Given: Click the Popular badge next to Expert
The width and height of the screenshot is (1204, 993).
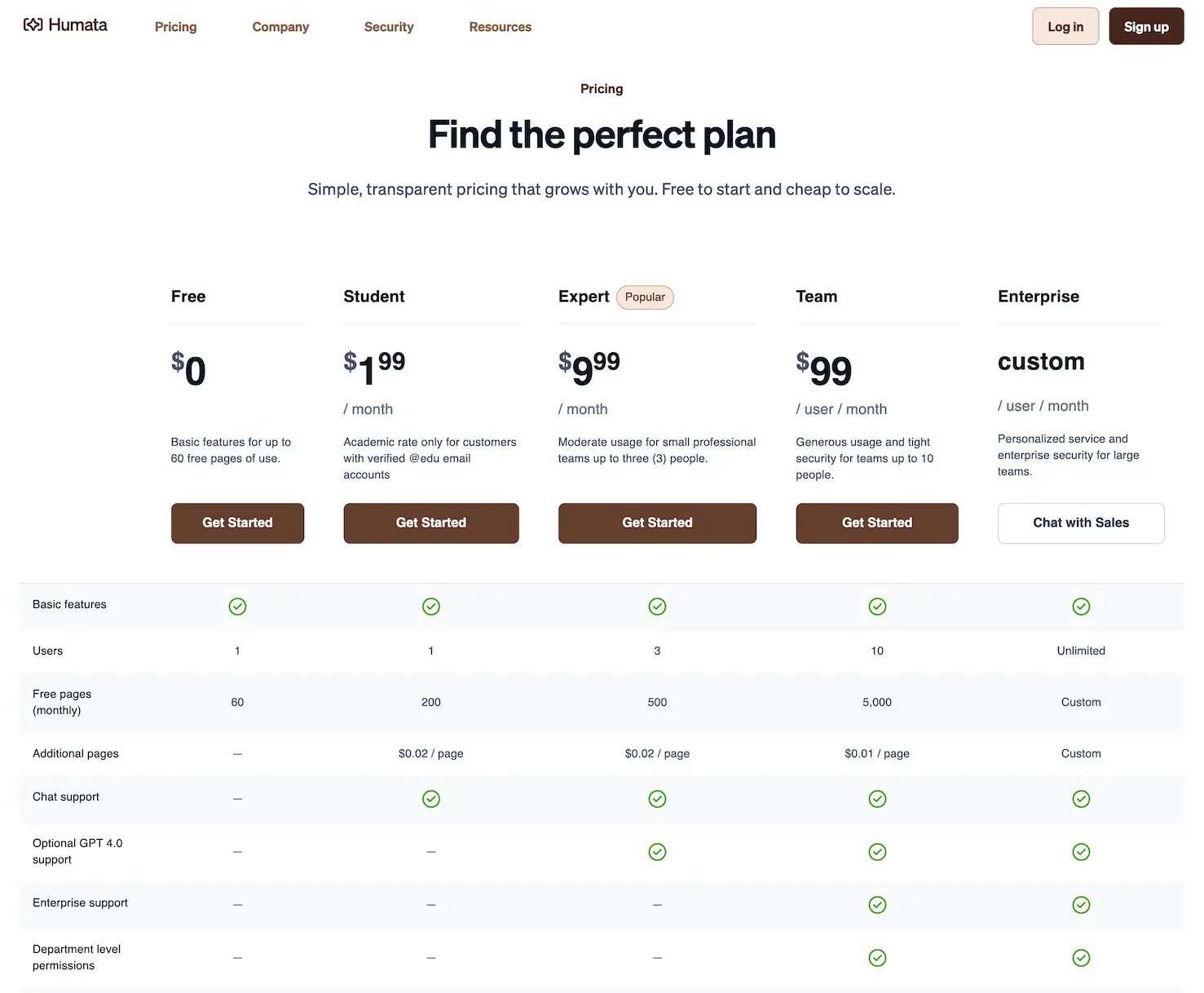Looking at the screenshot, I should tap(645, 297).
